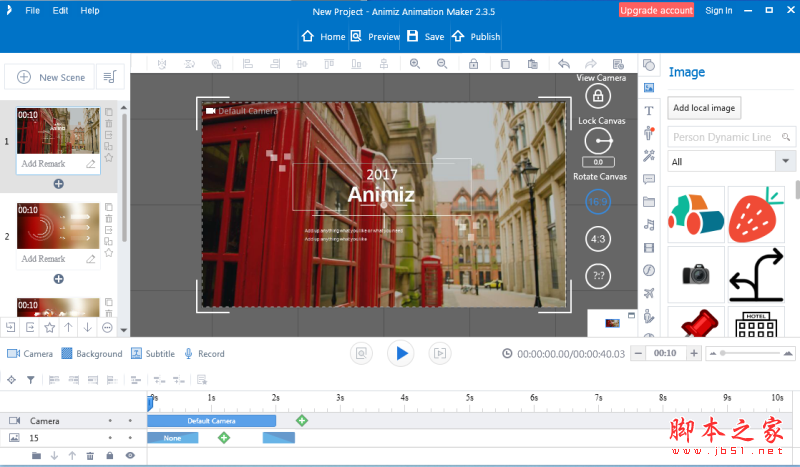Click the filter funnel icon in timeline
This screenshot has width=800, height=467.
point(31,380)
